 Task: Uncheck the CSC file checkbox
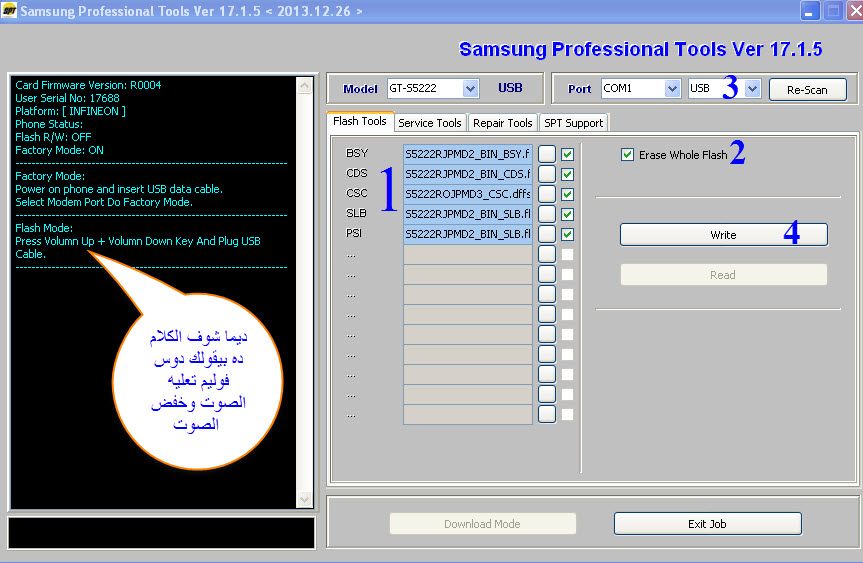click(567, 195)
